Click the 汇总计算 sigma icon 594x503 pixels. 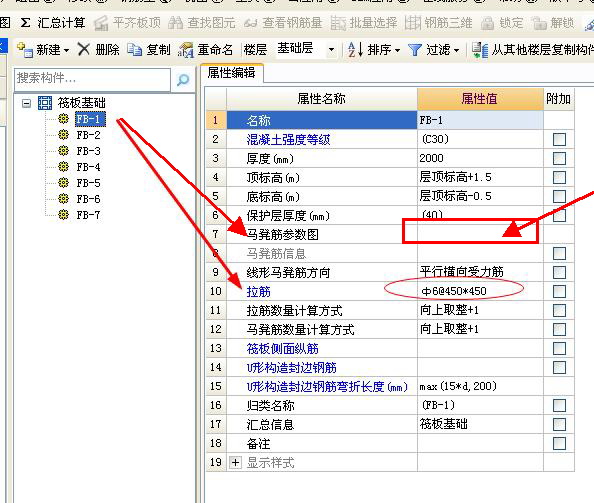25,23
